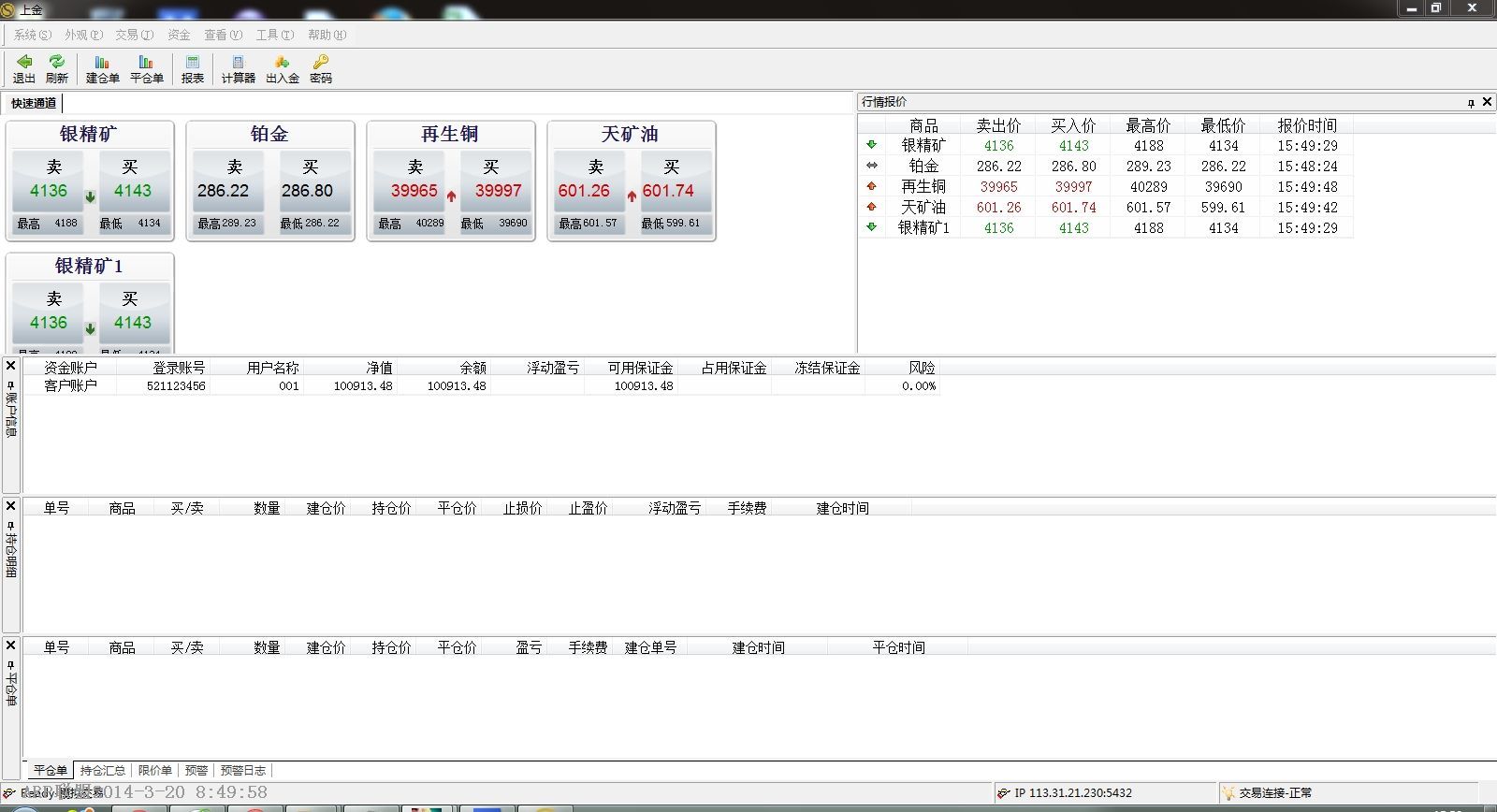
Task: Open the 交易 menu
Action: (133, 35)
